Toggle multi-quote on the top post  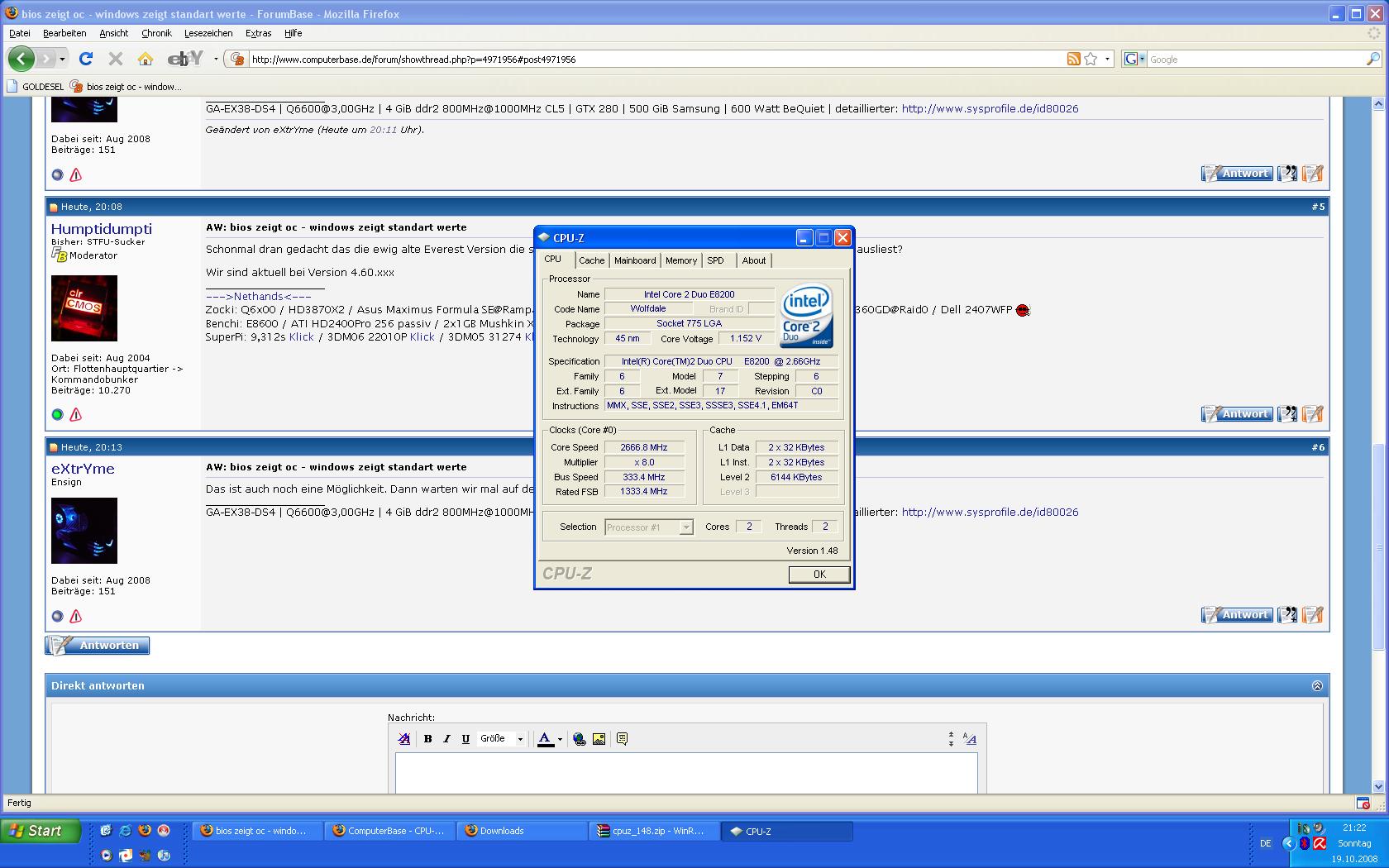[x=1287, y=173]
